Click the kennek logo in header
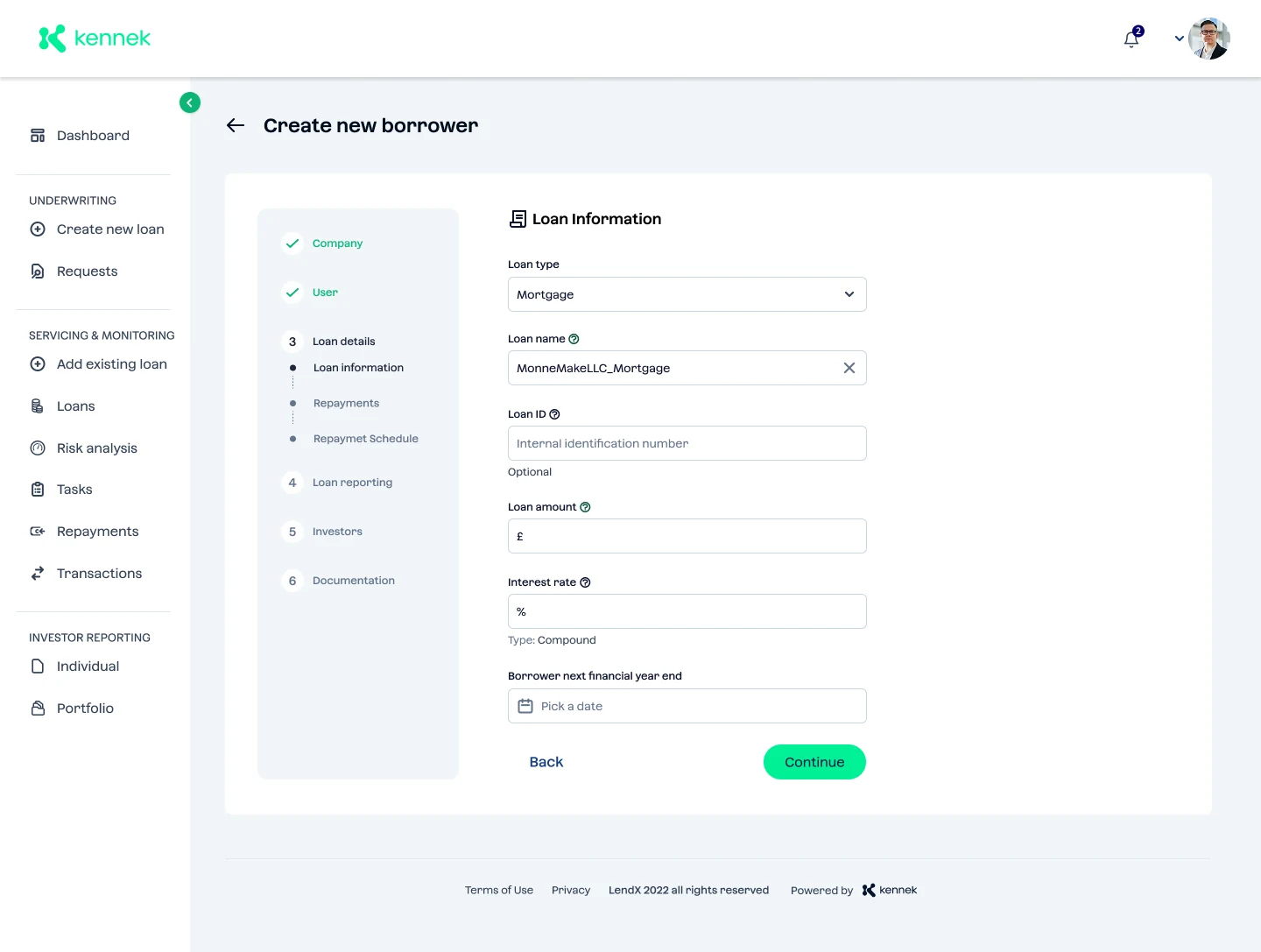This screenshot has height=952, width=1261. tap(95, 39)
